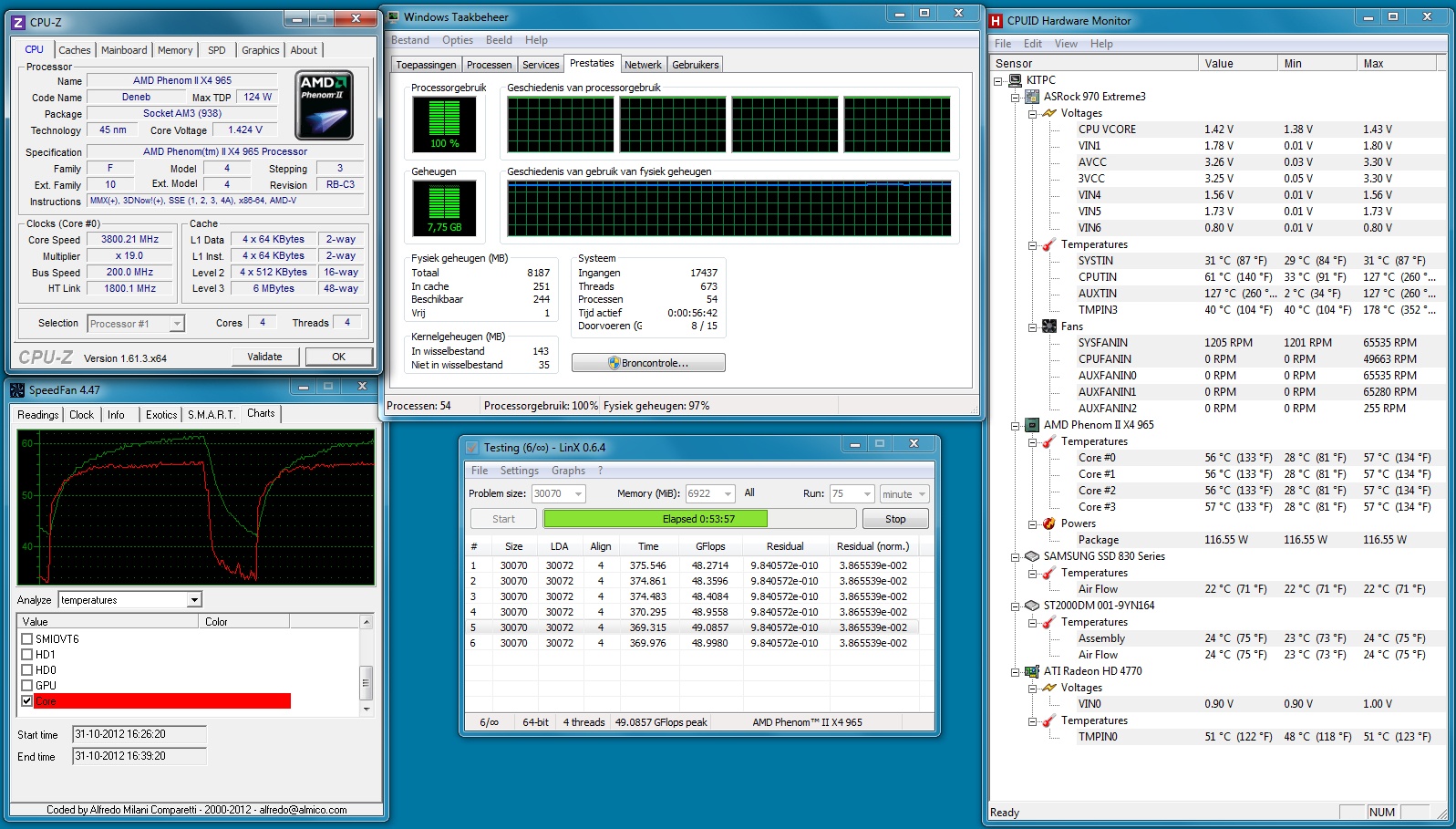
Task: Click the Powers category icon in tree
Action: pyautogui.click(x=1049, y=523)
